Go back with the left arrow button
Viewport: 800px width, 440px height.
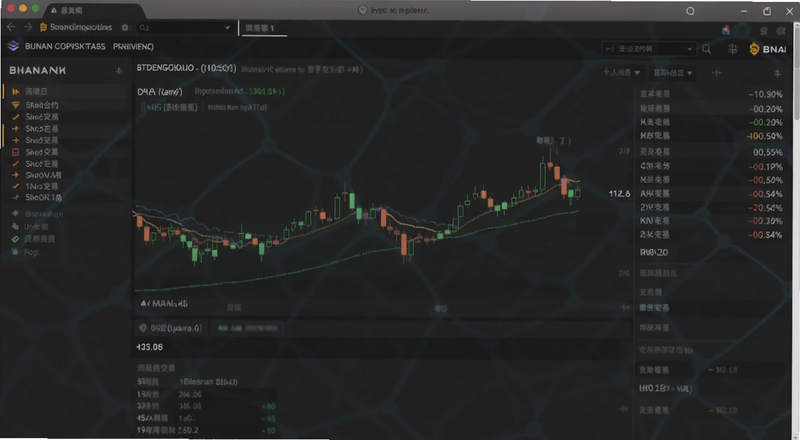[11, 27]
